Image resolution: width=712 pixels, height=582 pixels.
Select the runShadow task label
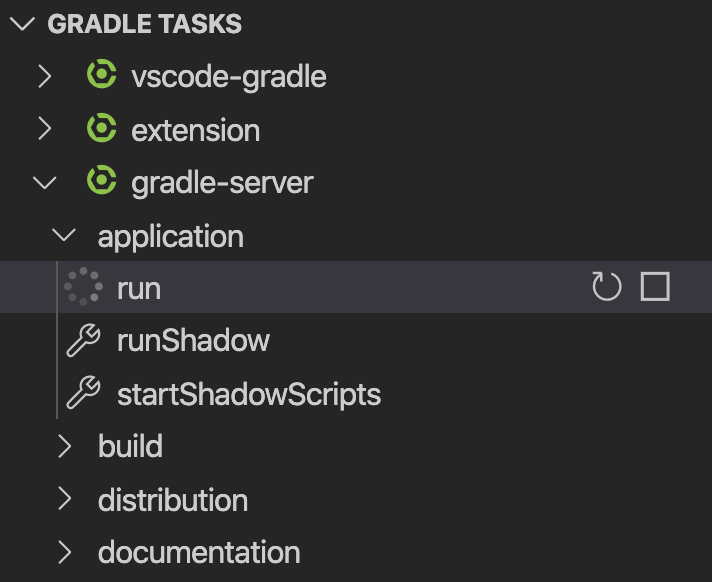point(193,341)
